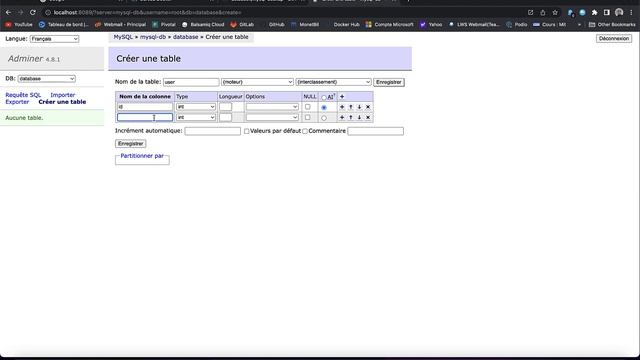
Task: Focus the Incrément automatique field
Action: (213, 131)
